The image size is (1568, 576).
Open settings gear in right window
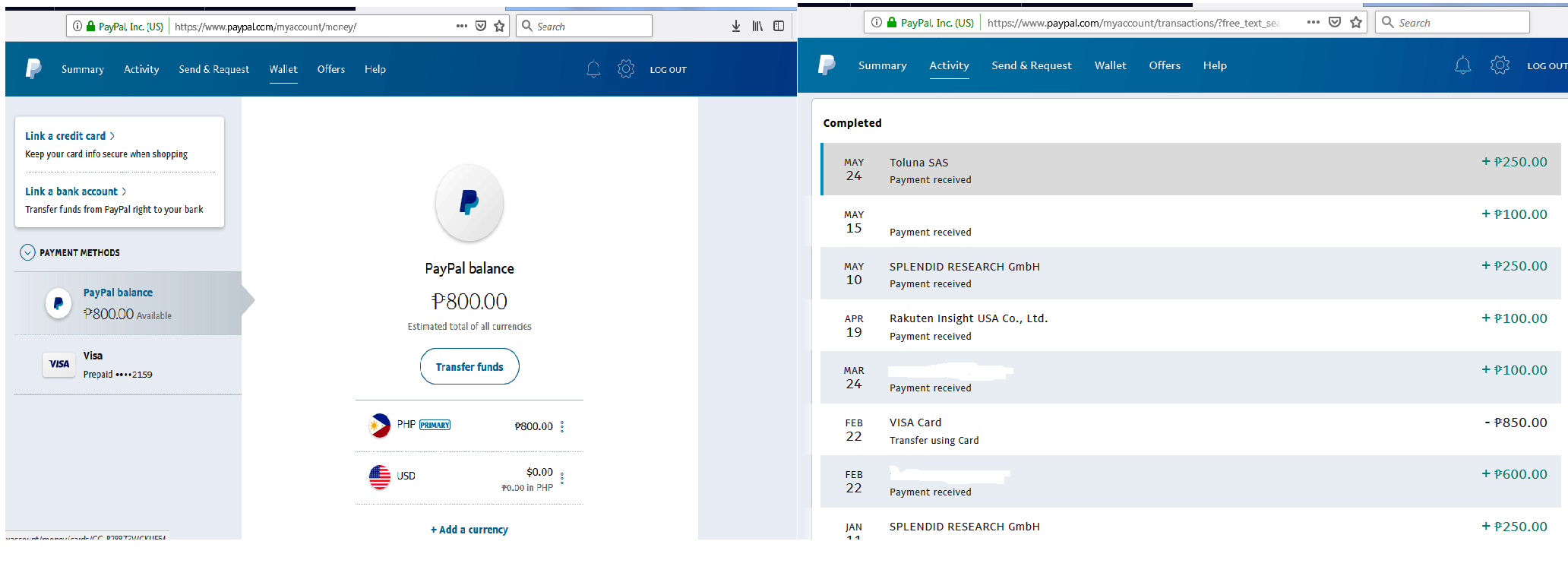tap(1500, 65)
